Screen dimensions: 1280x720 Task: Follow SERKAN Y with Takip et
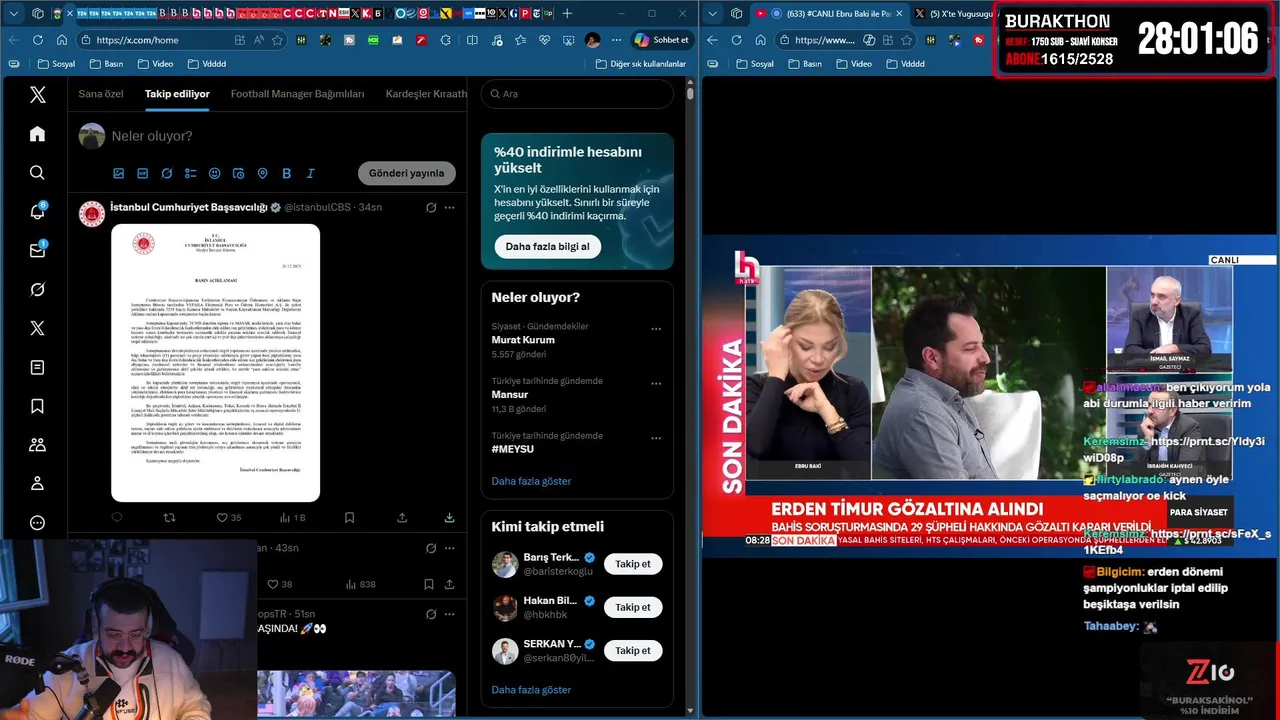point(632,650)
